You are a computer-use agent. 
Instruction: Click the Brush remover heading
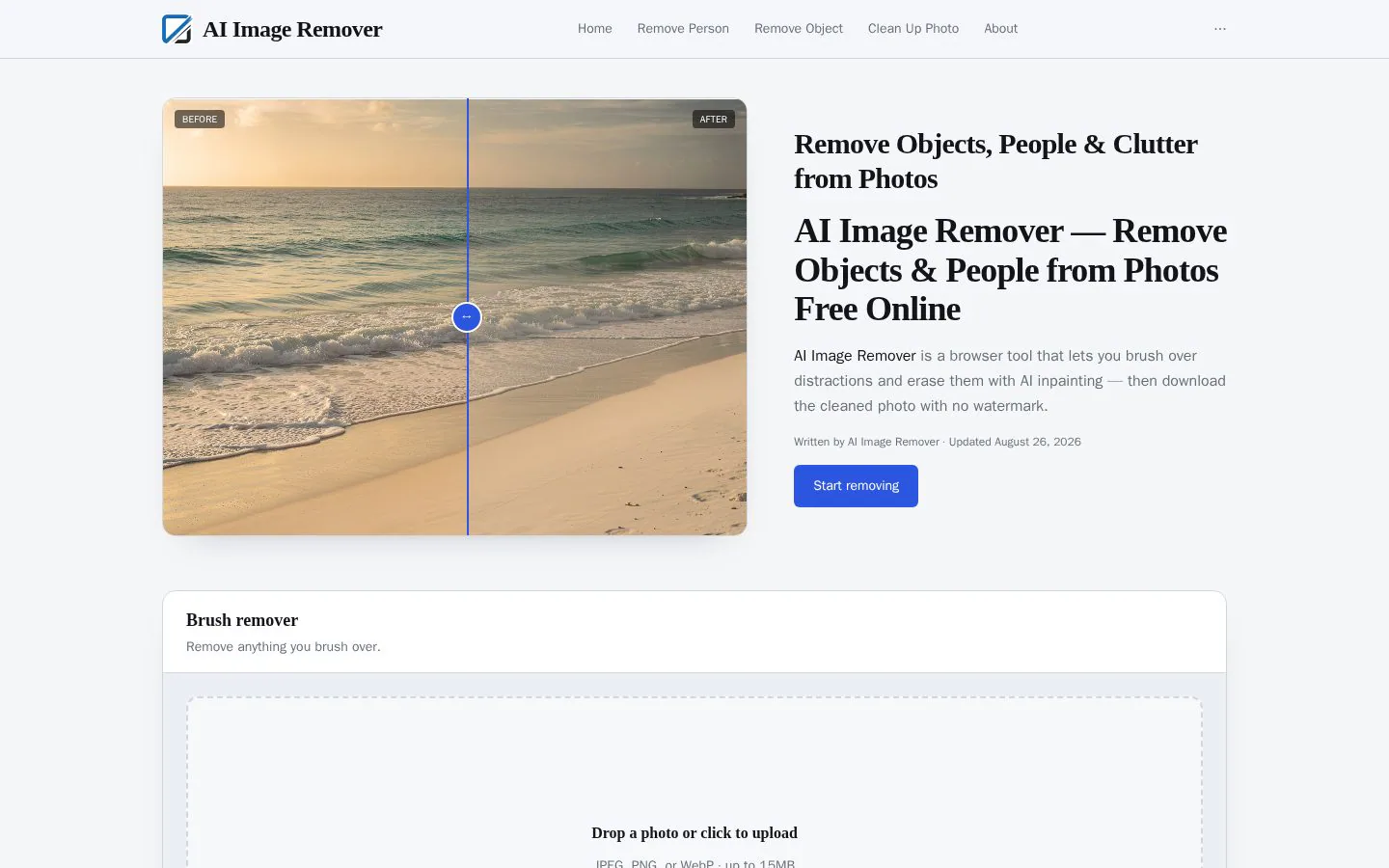pyautogui.click(x=242, y=620)
